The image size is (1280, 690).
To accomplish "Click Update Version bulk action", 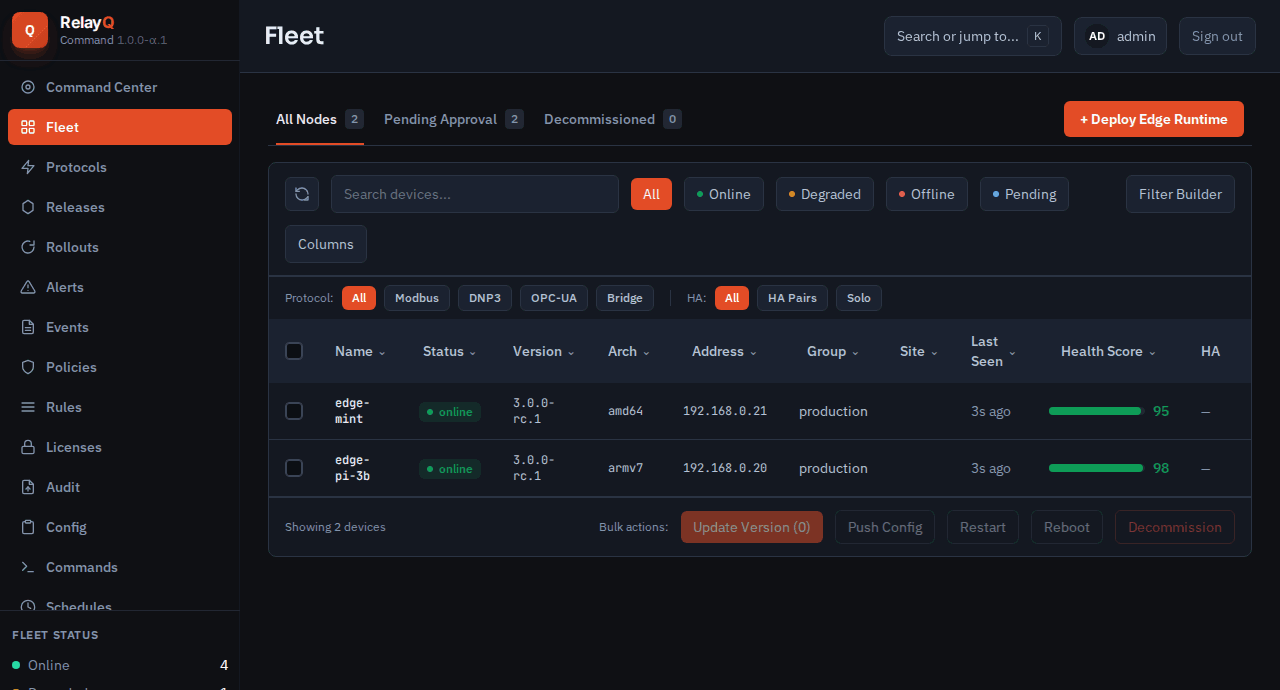I will click(x=752, y=527).
